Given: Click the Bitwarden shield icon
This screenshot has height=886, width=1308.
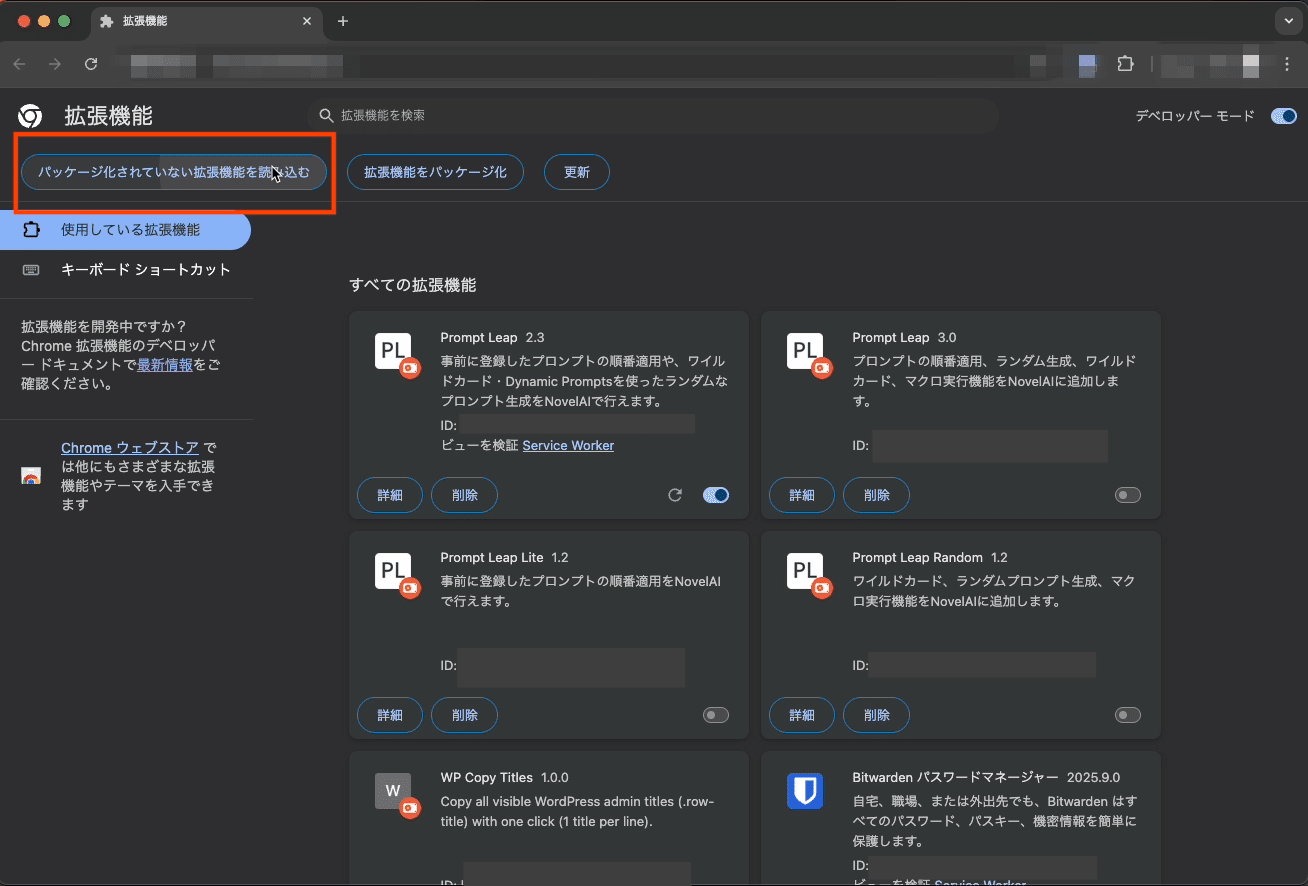Looking at the screenshot, I should coord(806,792).
